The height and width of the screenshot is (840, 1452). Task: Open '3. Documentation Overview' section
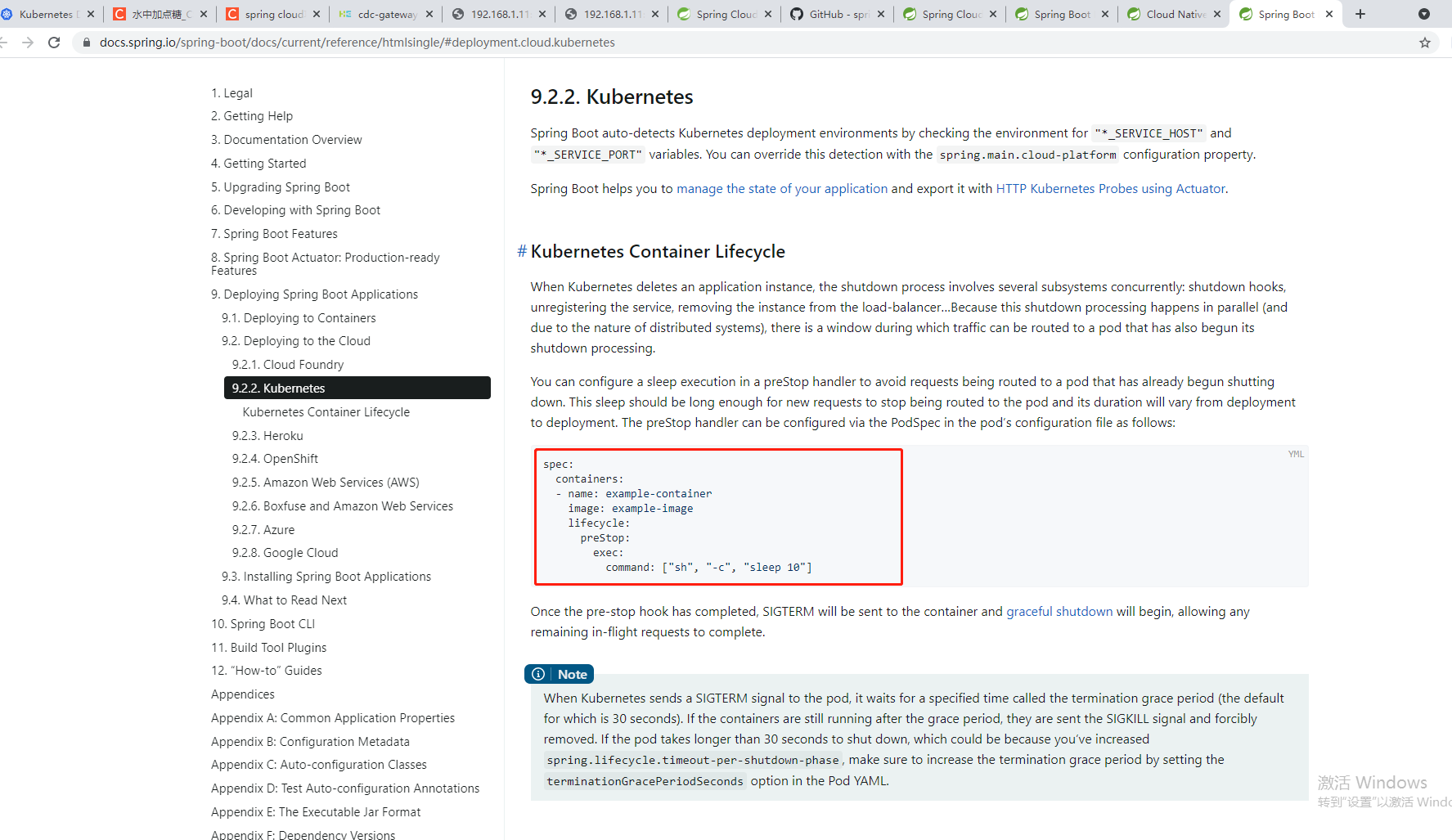(286, 140)
